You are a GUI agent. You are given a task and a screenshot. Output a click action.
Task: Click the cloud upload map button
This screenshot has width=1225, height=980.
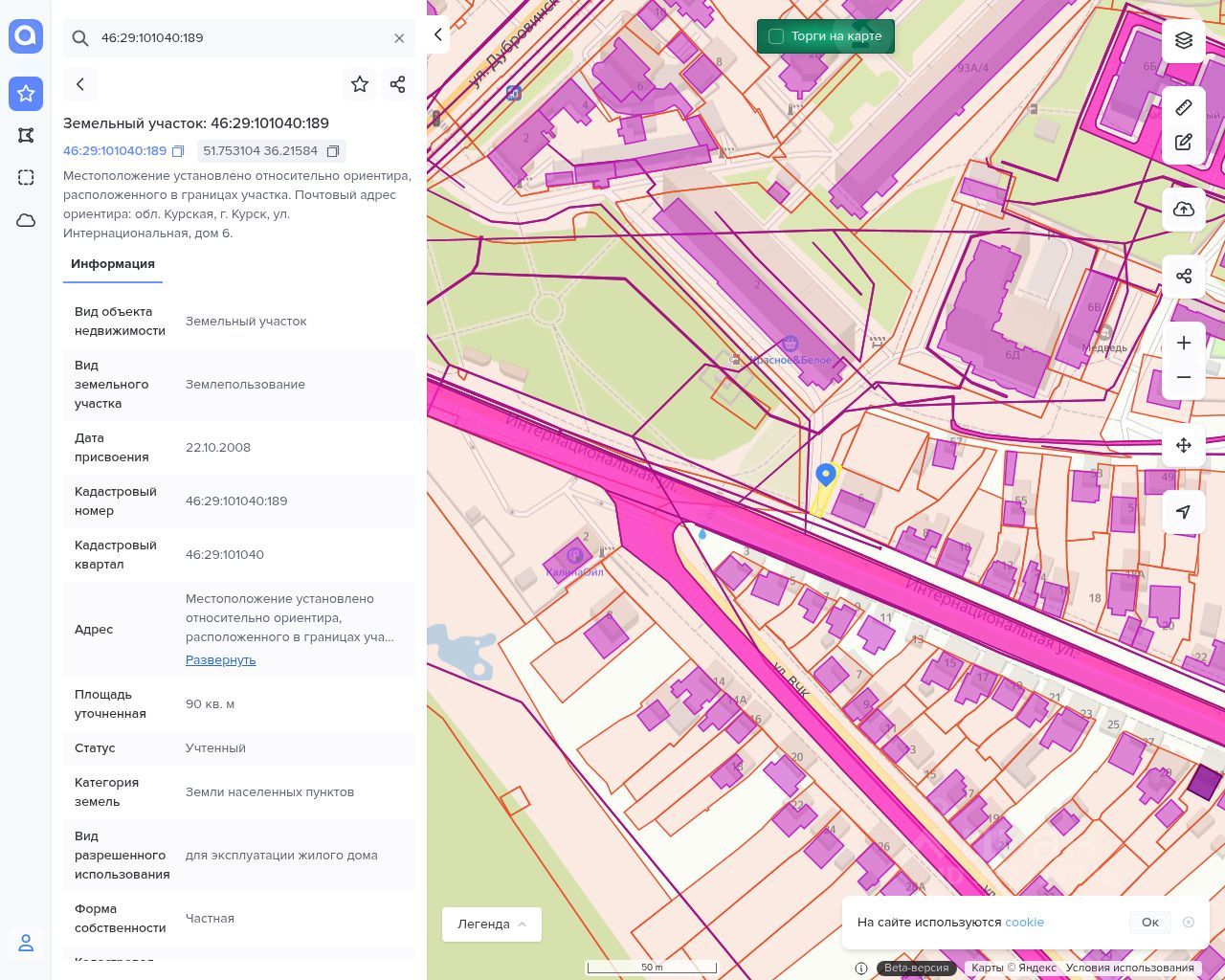point(1184,210)
